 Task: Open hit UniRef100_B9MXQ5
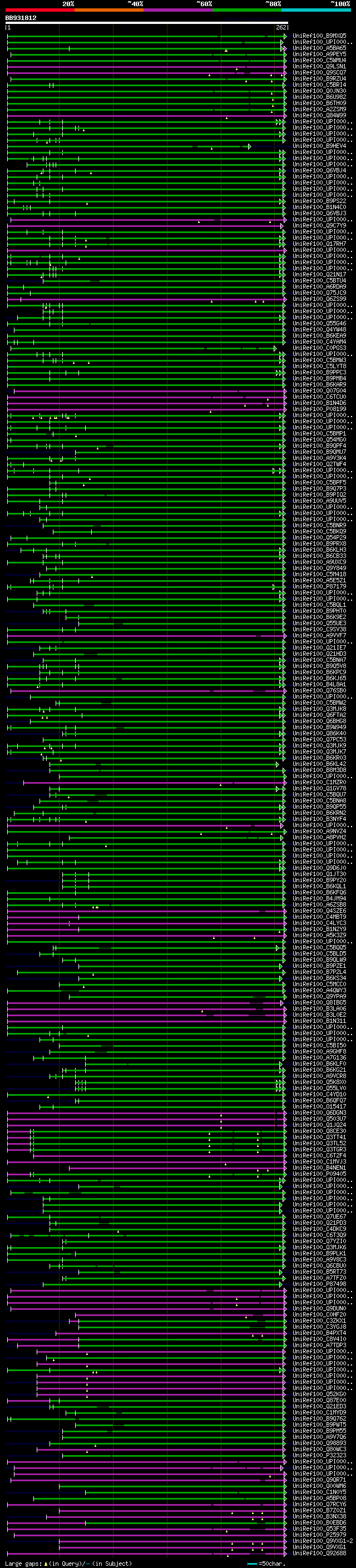click(319, 36)
